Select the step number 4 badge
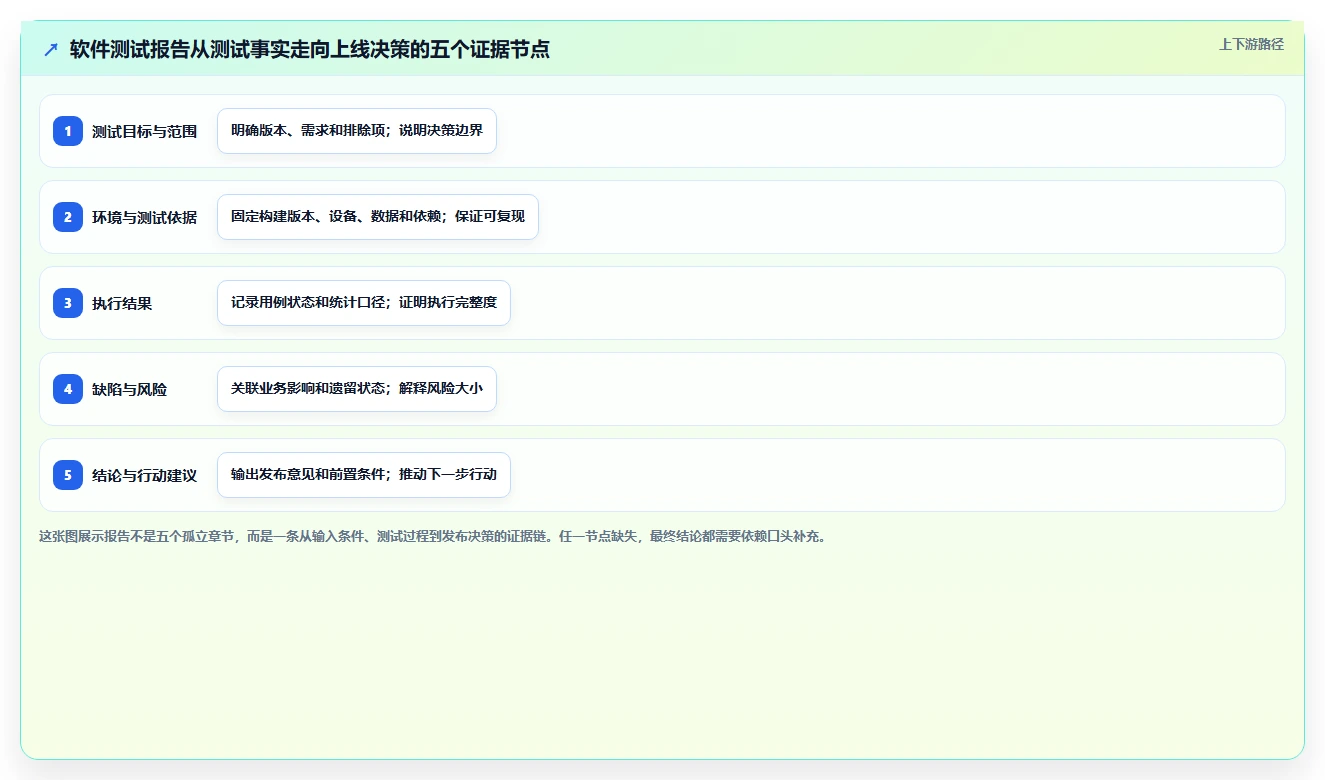 pyautogui.click(x=68, y=389)
